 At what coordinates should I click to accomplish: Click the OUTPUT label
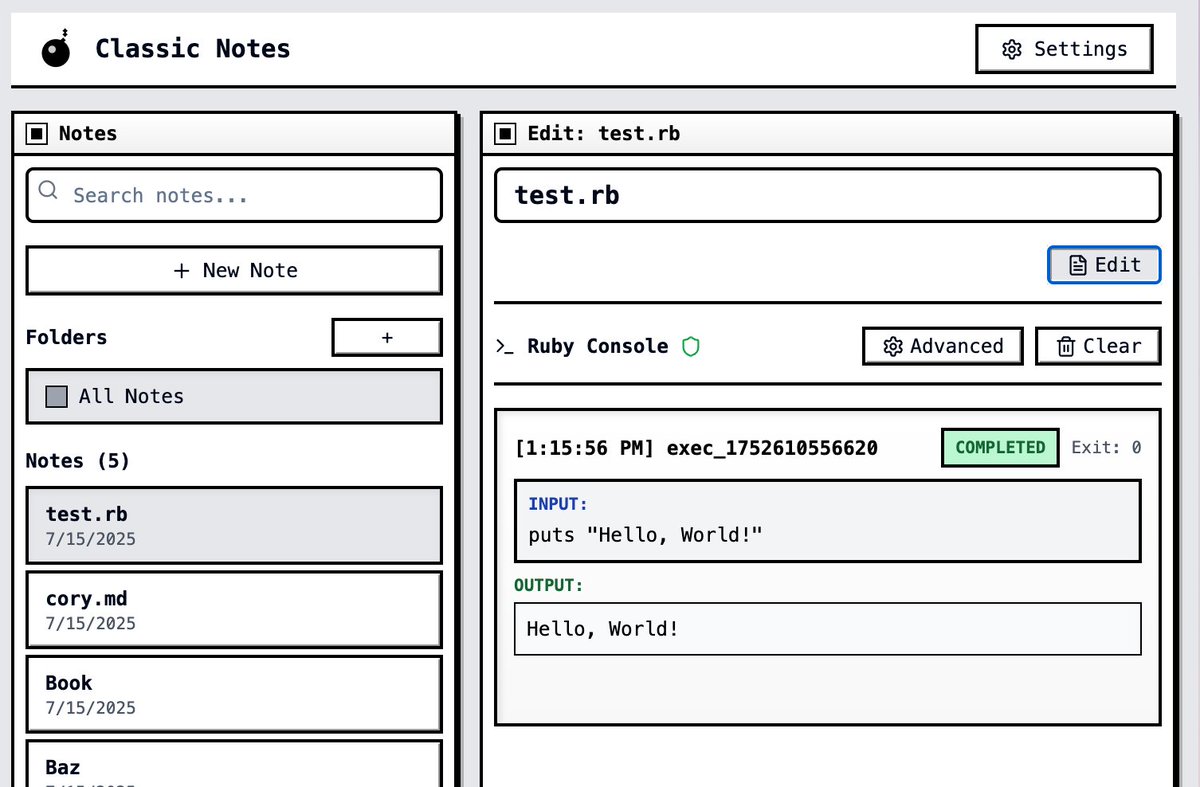(549, 584)
